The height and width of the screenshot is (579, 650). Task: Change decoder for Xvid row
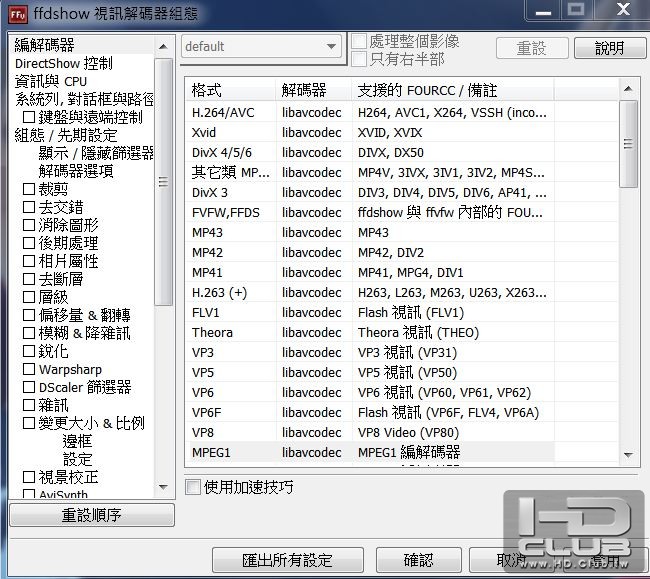tap(312, 133)
